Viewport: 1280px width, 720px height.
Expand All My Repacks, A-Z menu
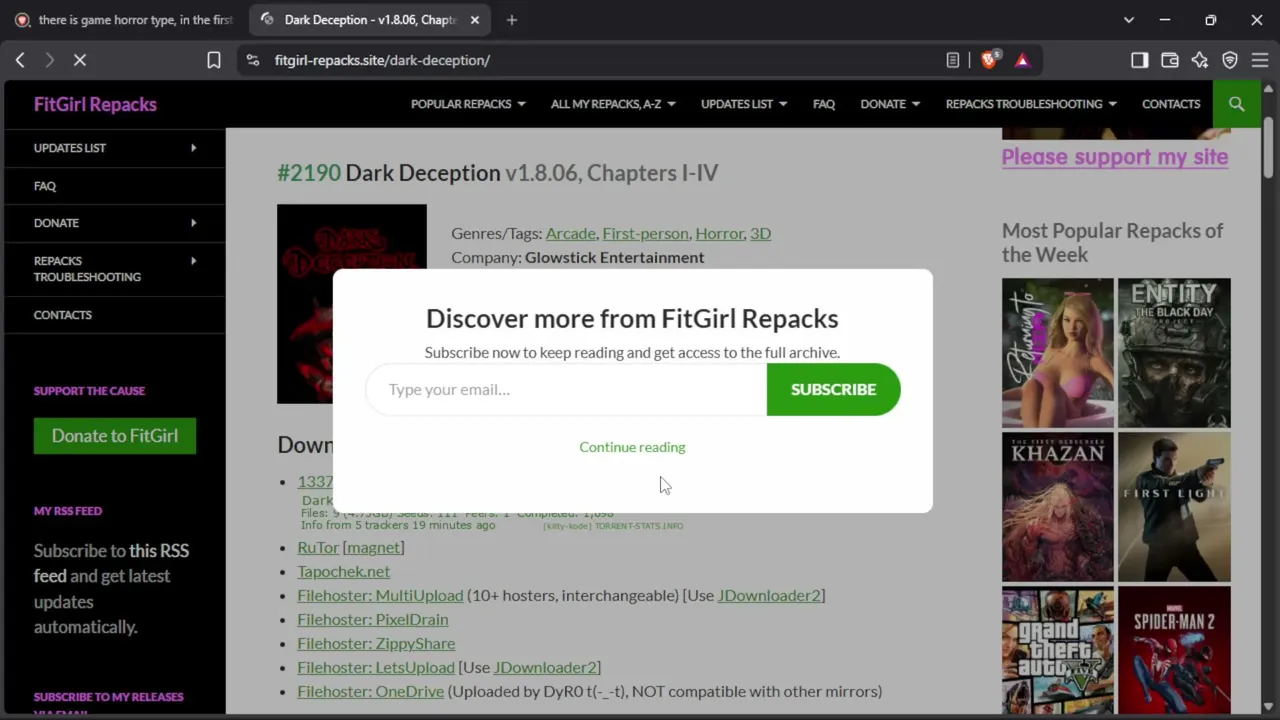coord(613,104)
